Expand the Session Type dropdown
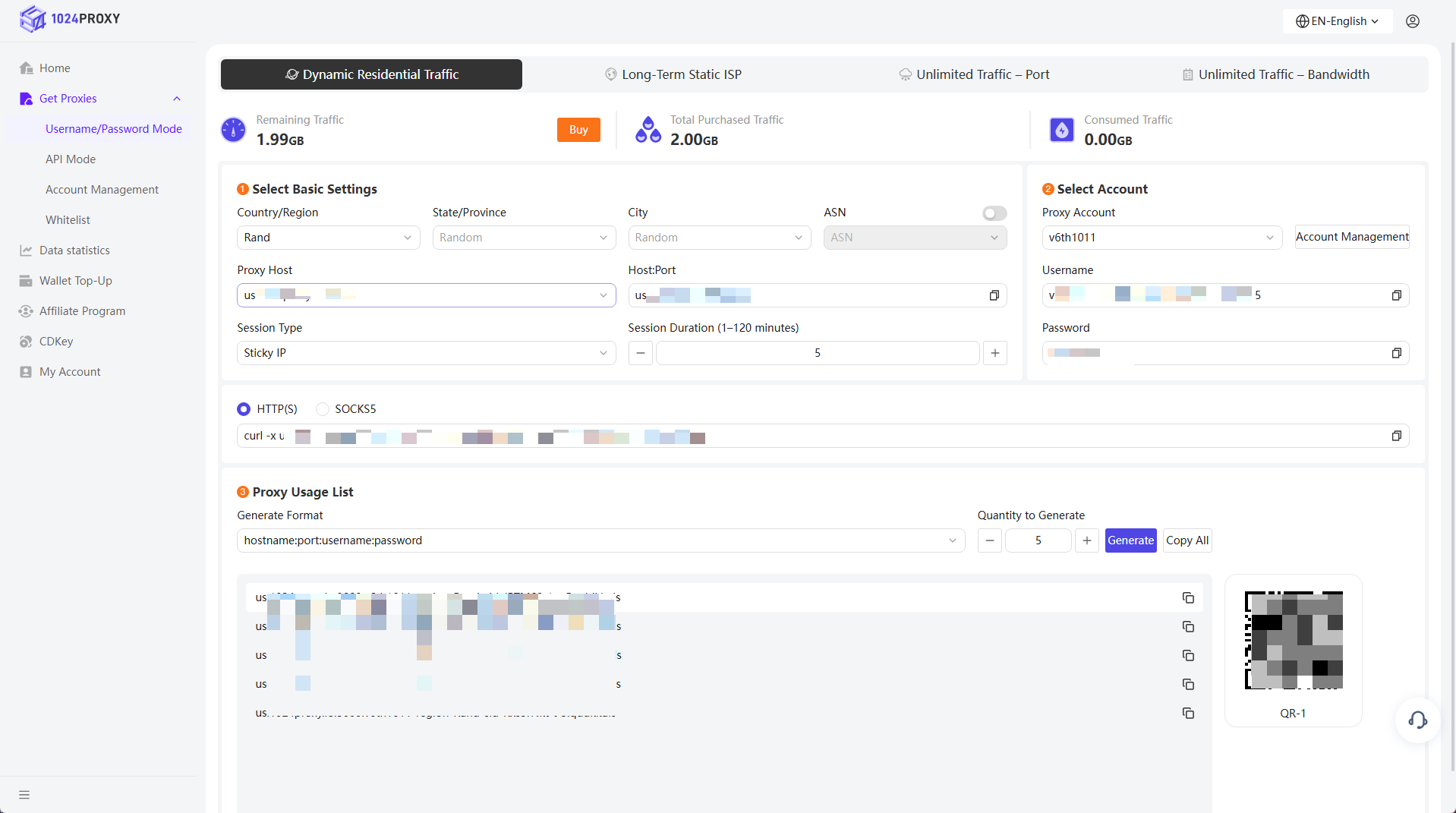1456x813 pixels. click(x=426, y=353)
